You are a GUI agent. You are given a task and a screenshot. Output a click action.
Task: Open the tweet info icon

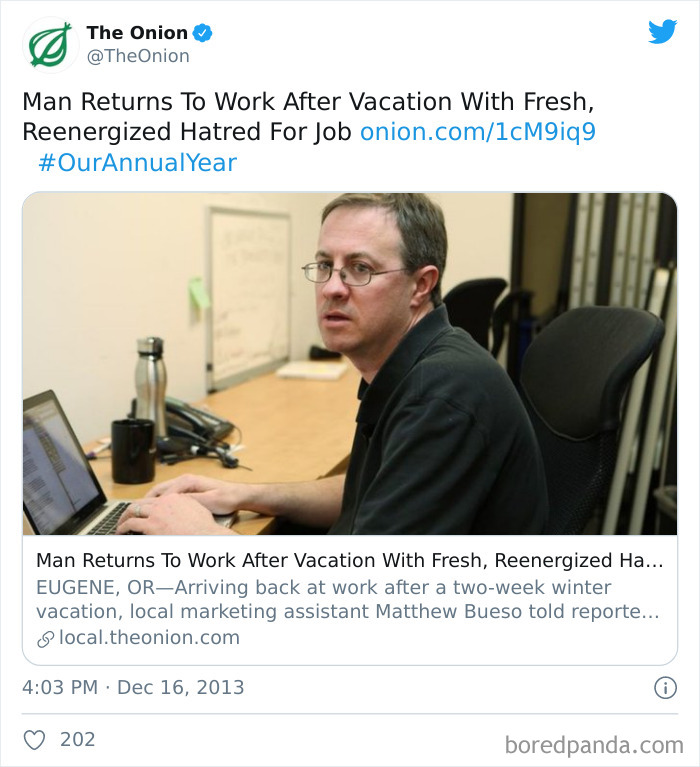tap(665, 688)
